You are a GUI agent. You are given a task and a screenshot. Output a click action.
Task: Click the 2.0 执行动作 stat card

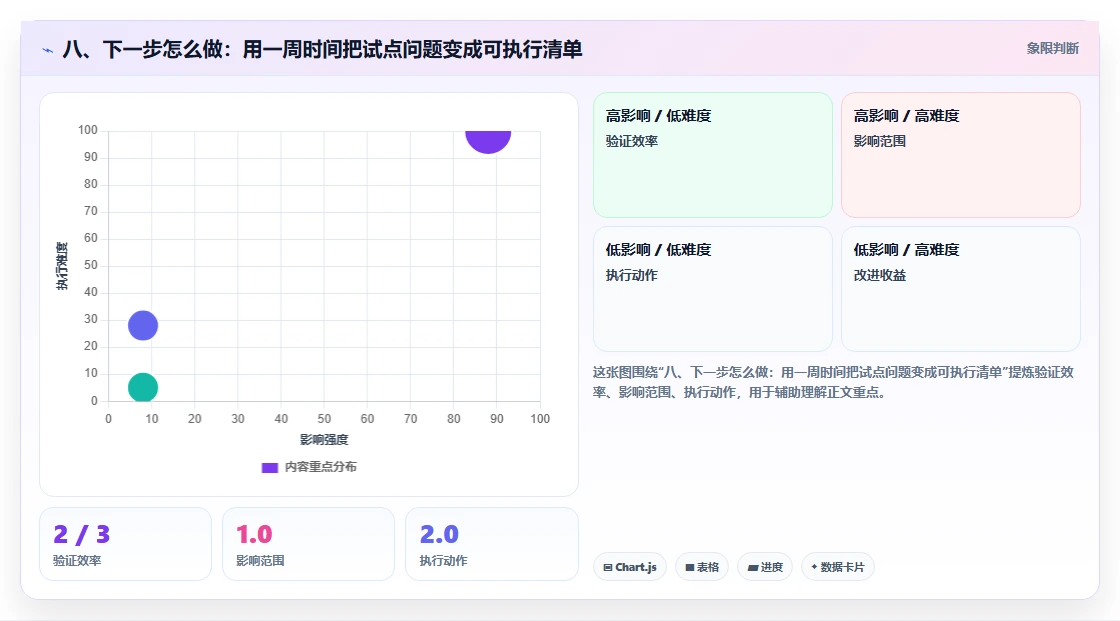point(491,544)
